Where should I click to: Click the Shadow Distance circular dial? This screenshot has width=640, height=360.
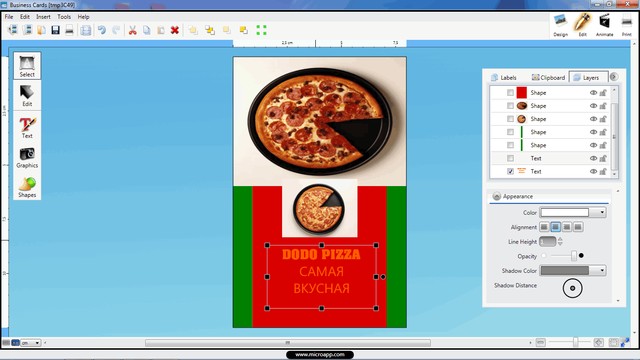[572, 288]
